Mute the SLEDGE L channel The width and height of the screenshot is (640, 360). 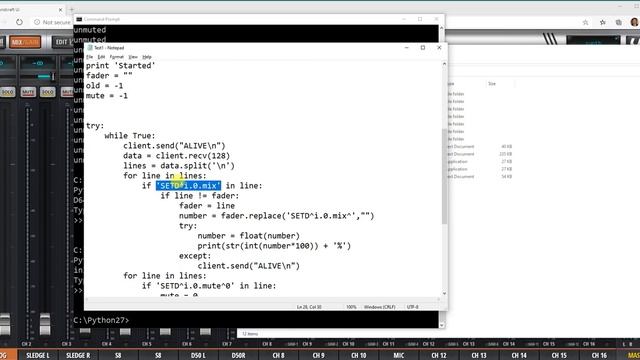coord(28,92)
